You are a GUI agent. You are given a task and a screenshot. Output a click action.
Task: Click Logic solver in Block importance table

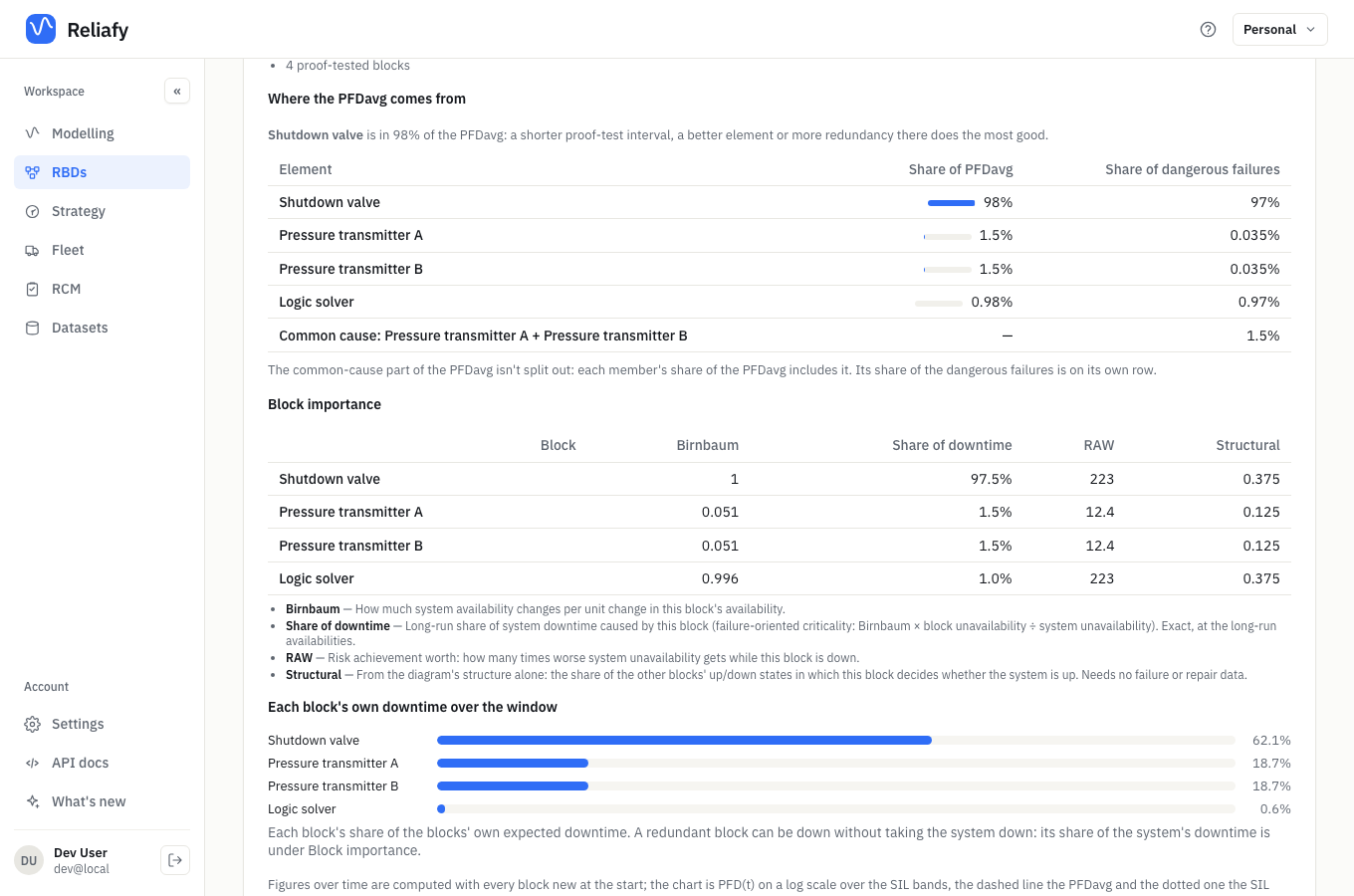point(317,578)
